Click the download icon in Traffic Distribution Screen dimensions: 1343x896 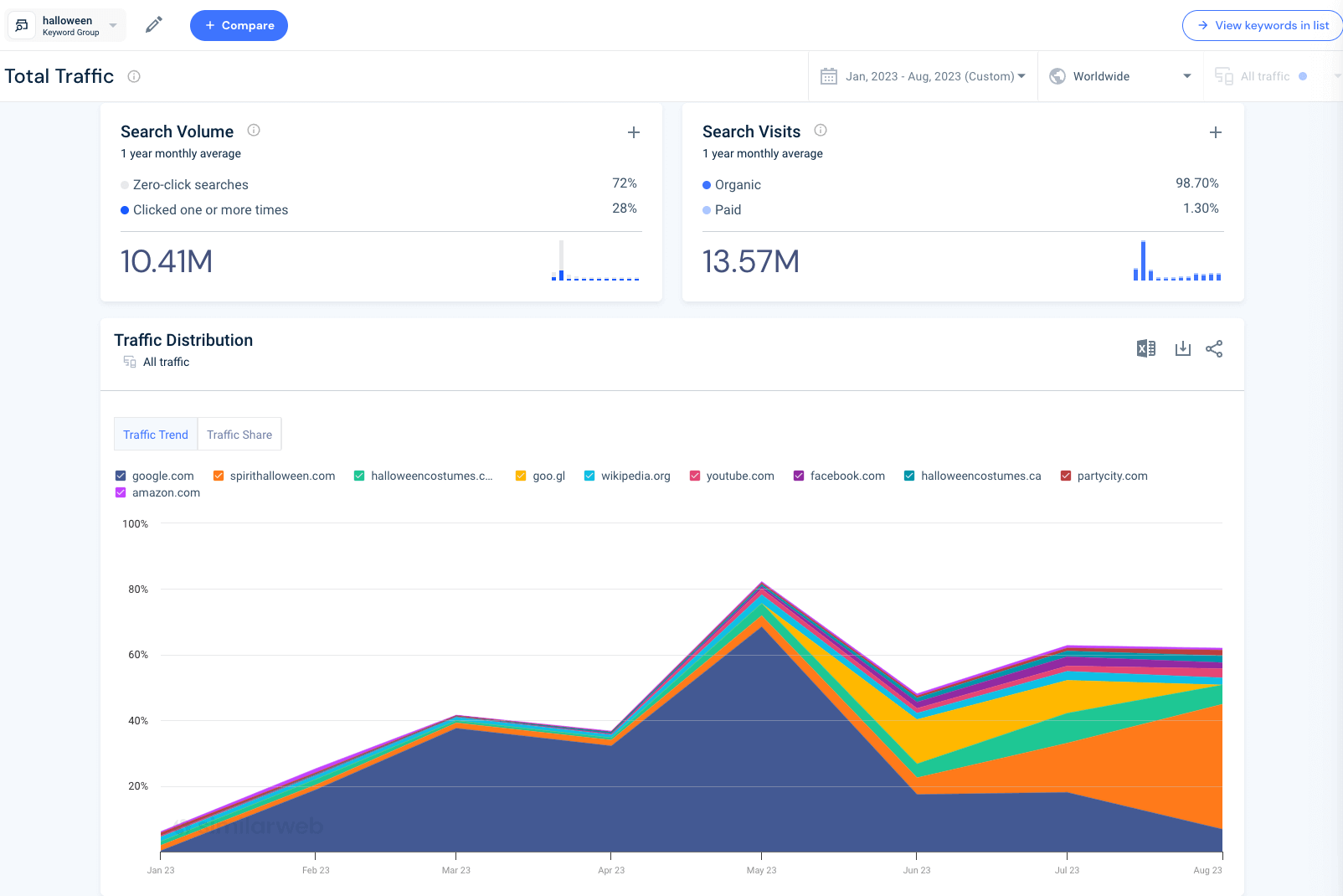point(1182,348)
